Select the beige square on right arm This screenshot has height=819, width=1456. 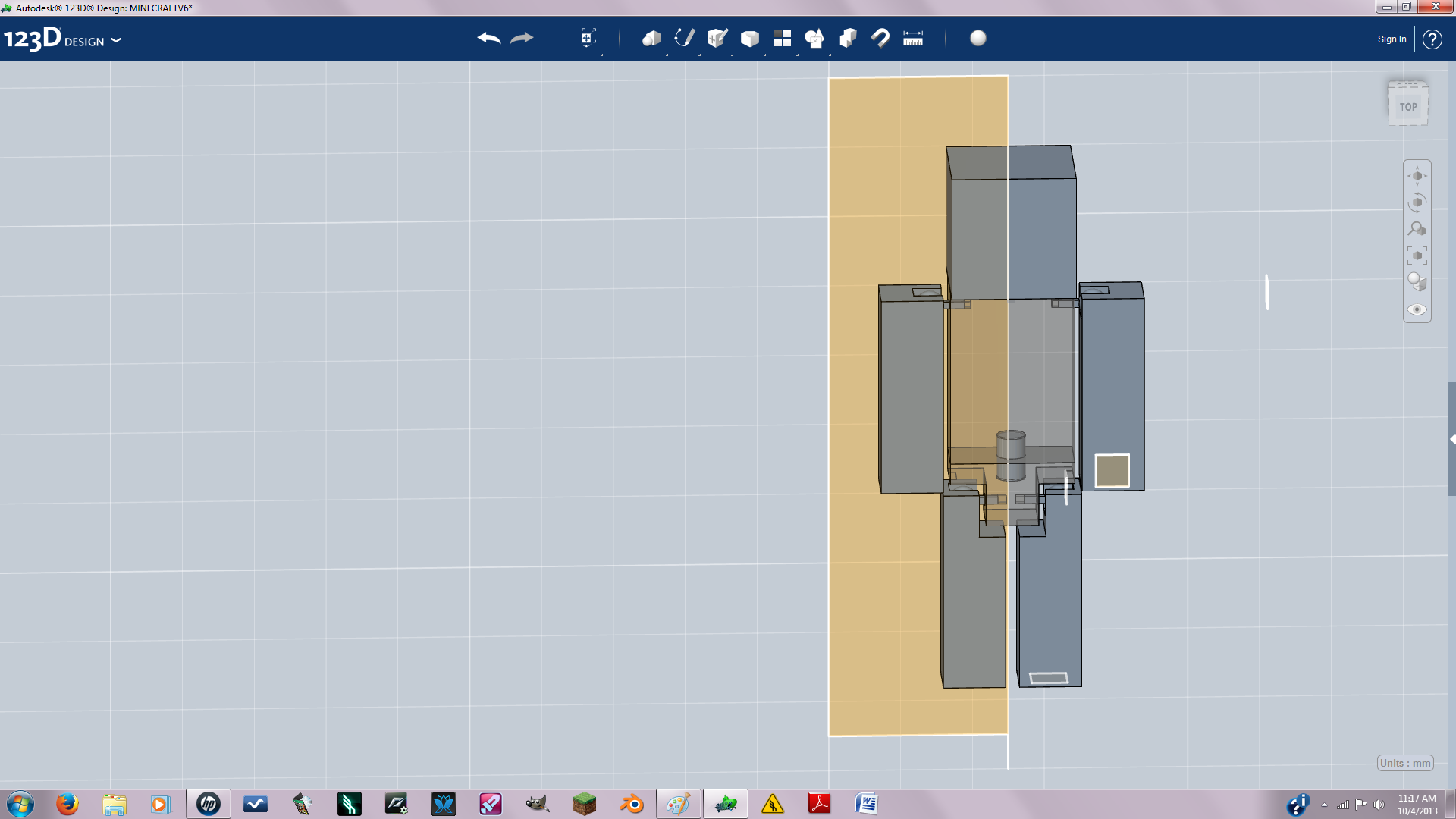click(x=1112, y=470)
